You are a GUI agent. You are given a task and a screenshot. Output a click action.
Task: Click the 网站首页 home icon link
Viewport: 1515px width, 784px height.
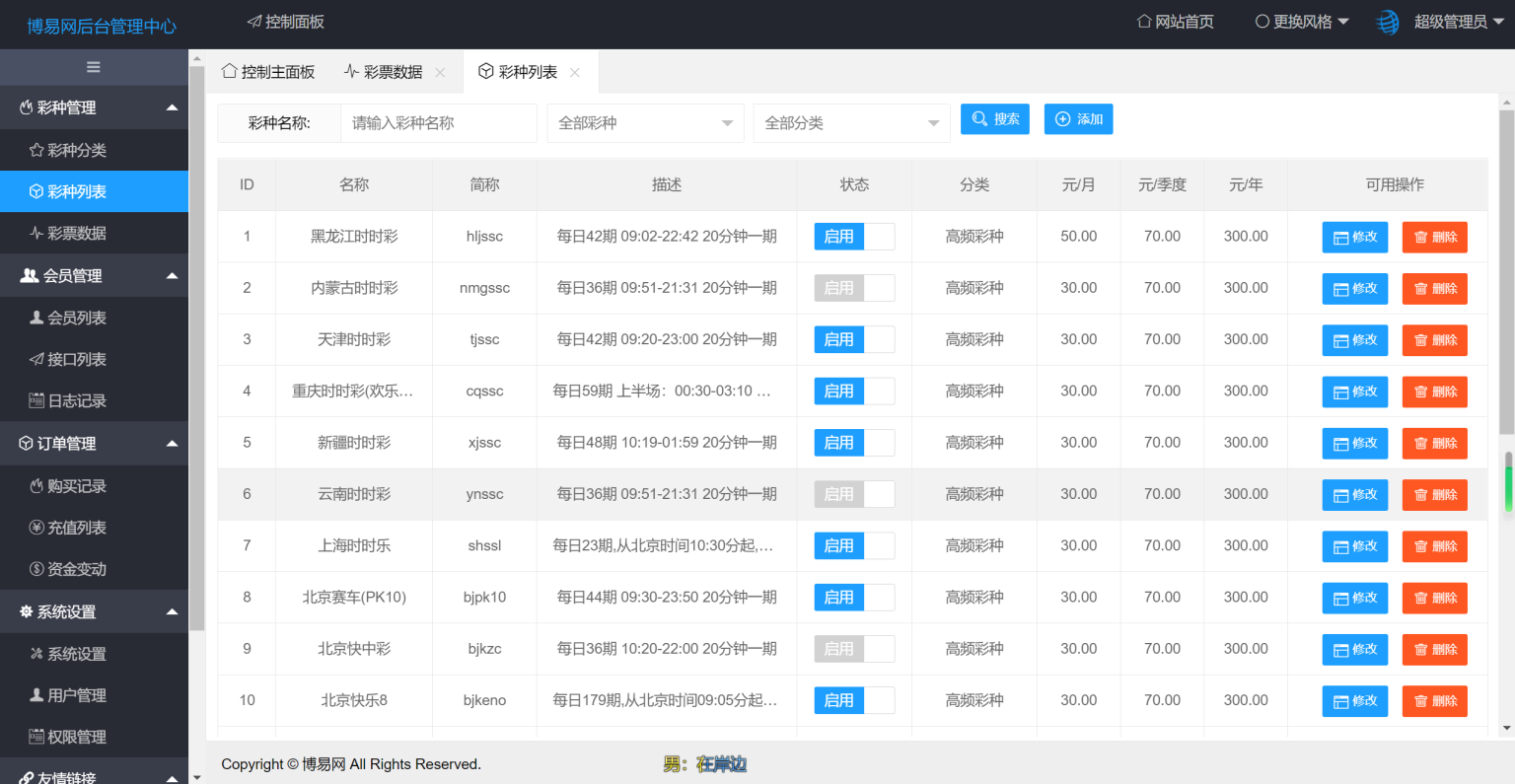1144,22
